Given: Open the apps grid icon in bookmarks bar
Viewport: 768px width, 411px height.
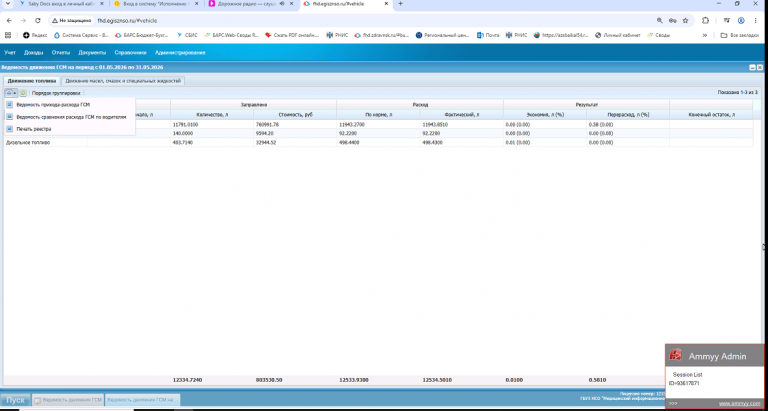Looking at the screenshot, I should (7, 35).
